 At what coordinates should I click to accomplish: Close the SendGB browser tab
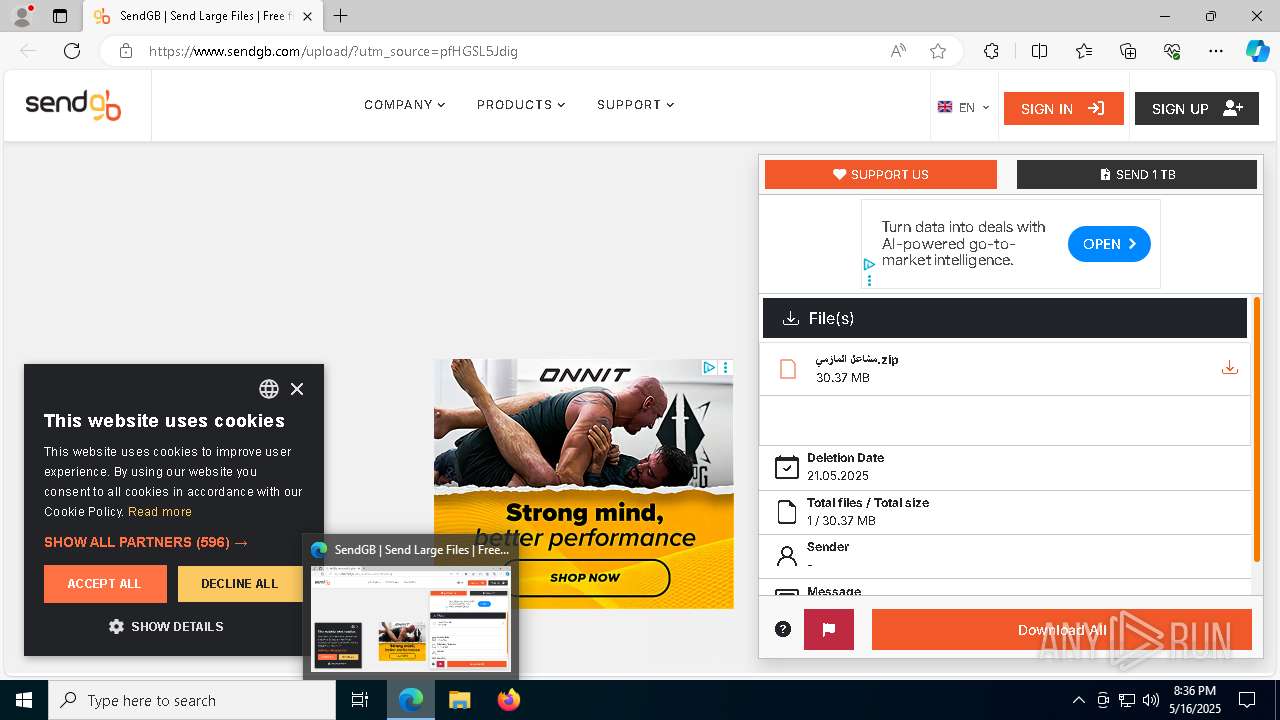coord(308,16)
